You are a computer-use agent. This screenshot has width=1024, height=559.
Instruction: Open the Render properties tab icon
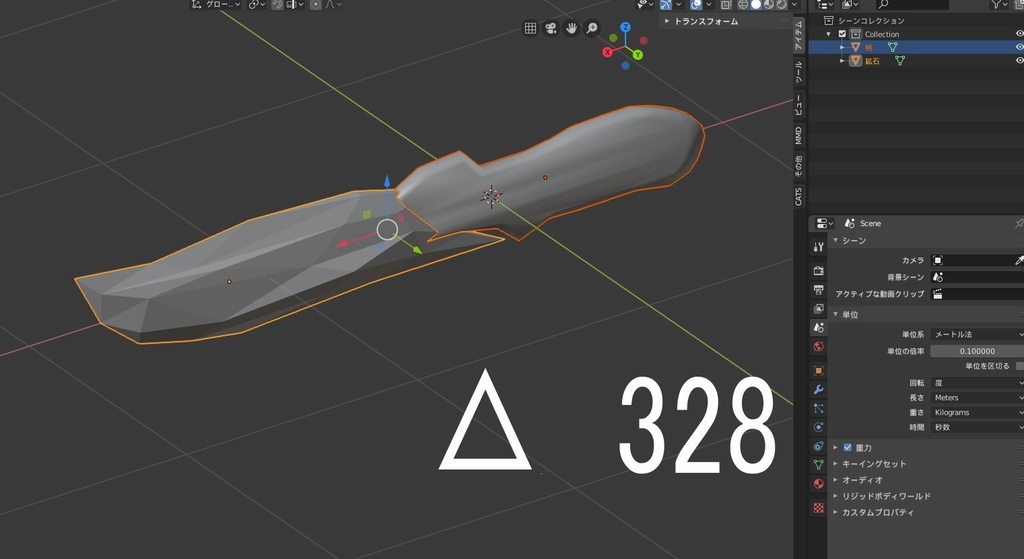818,270
